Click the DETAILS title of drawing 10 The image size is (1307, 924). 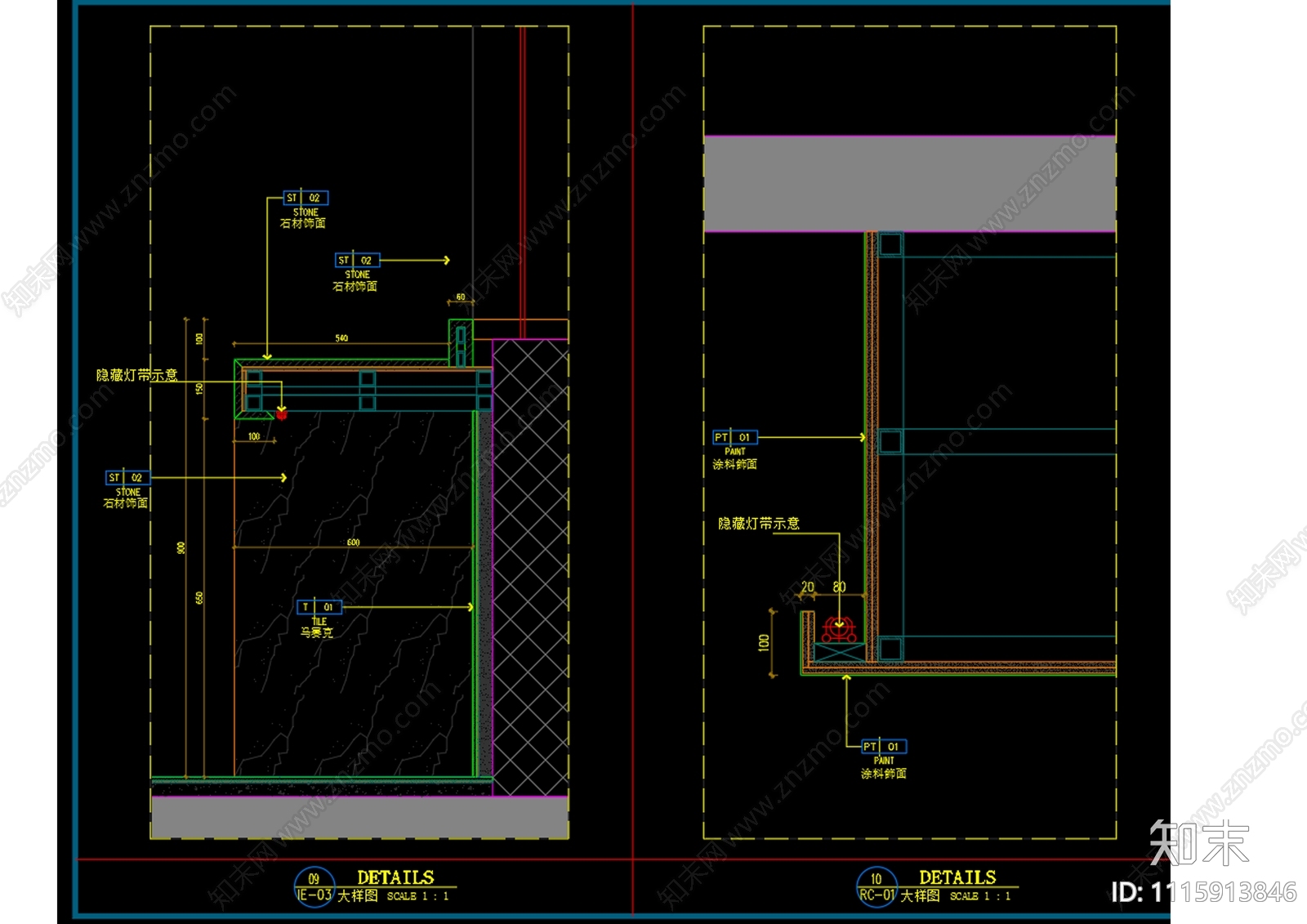coord(957,877)
